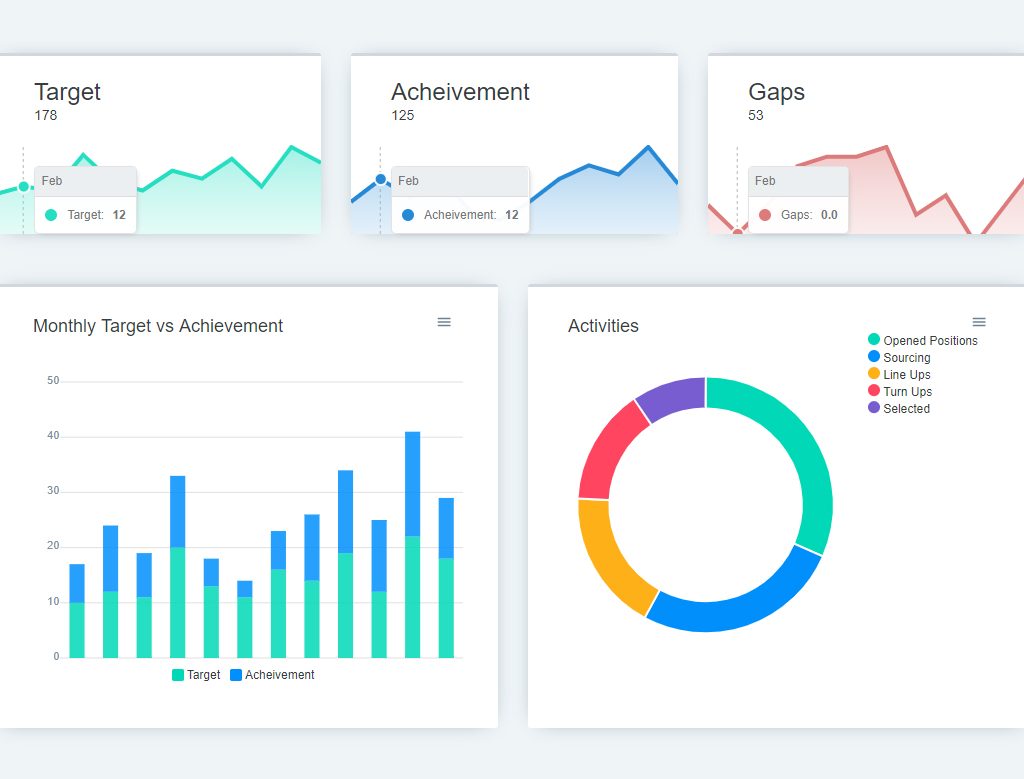Open the Activities chart hamburger menu
Viewport: 1024px width, 779px height.
pos(979,322)
